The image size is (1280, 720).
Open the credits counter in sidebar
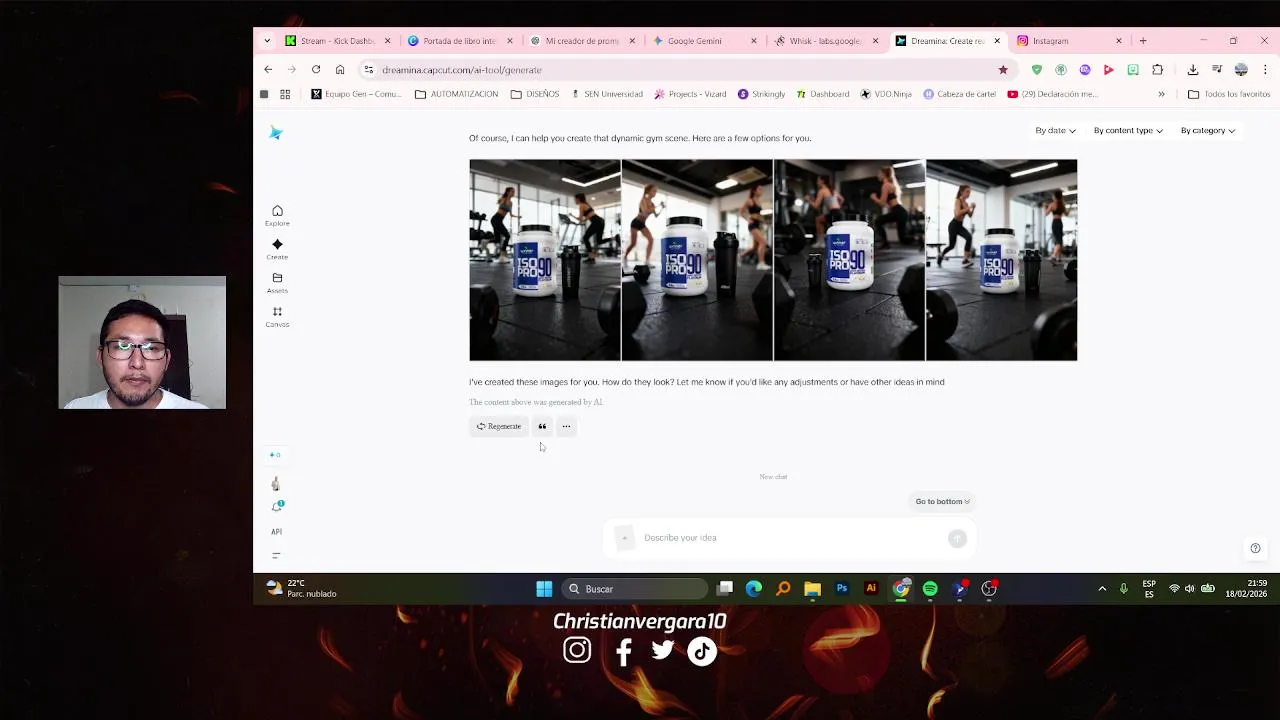click(275, 455)
